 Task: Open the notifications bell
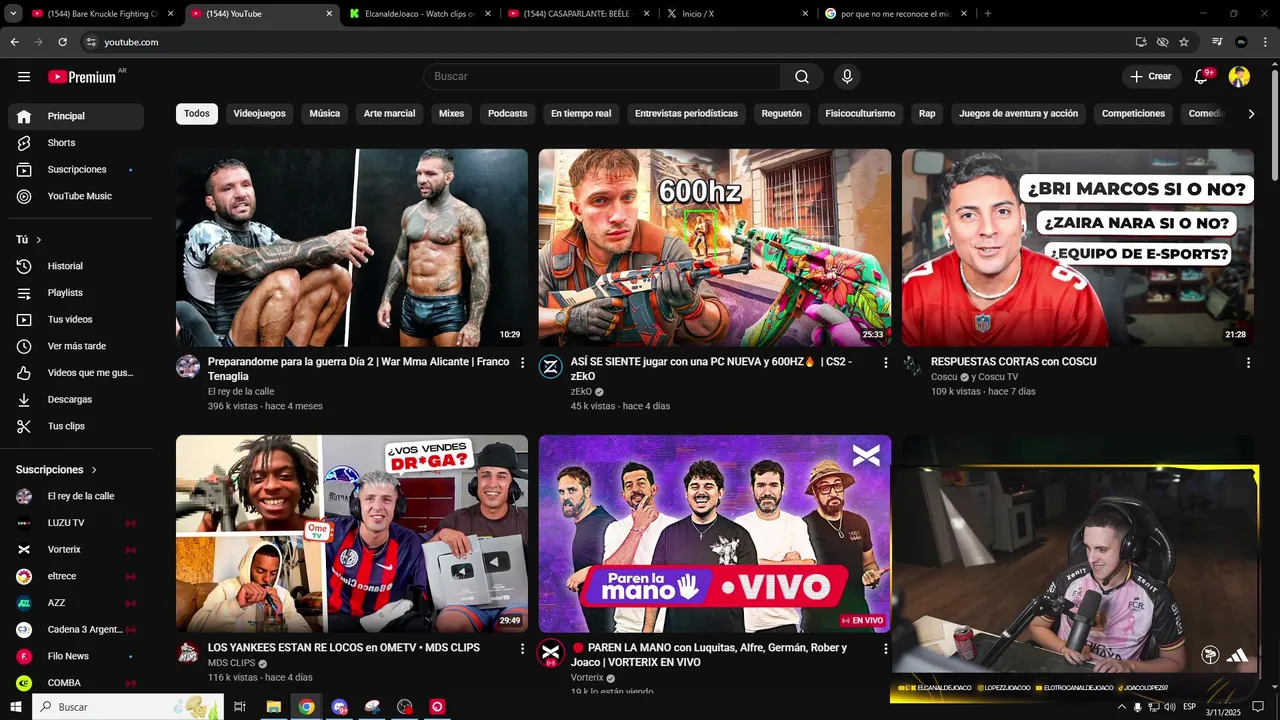coord(1202,77)
